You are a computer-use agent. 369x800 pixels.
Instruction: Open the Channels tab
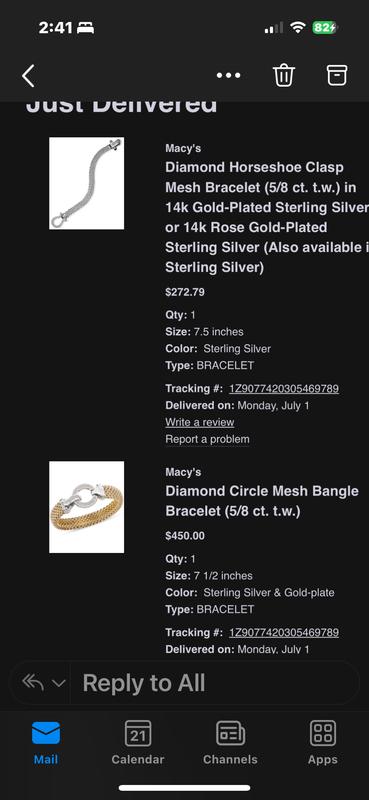230,742
